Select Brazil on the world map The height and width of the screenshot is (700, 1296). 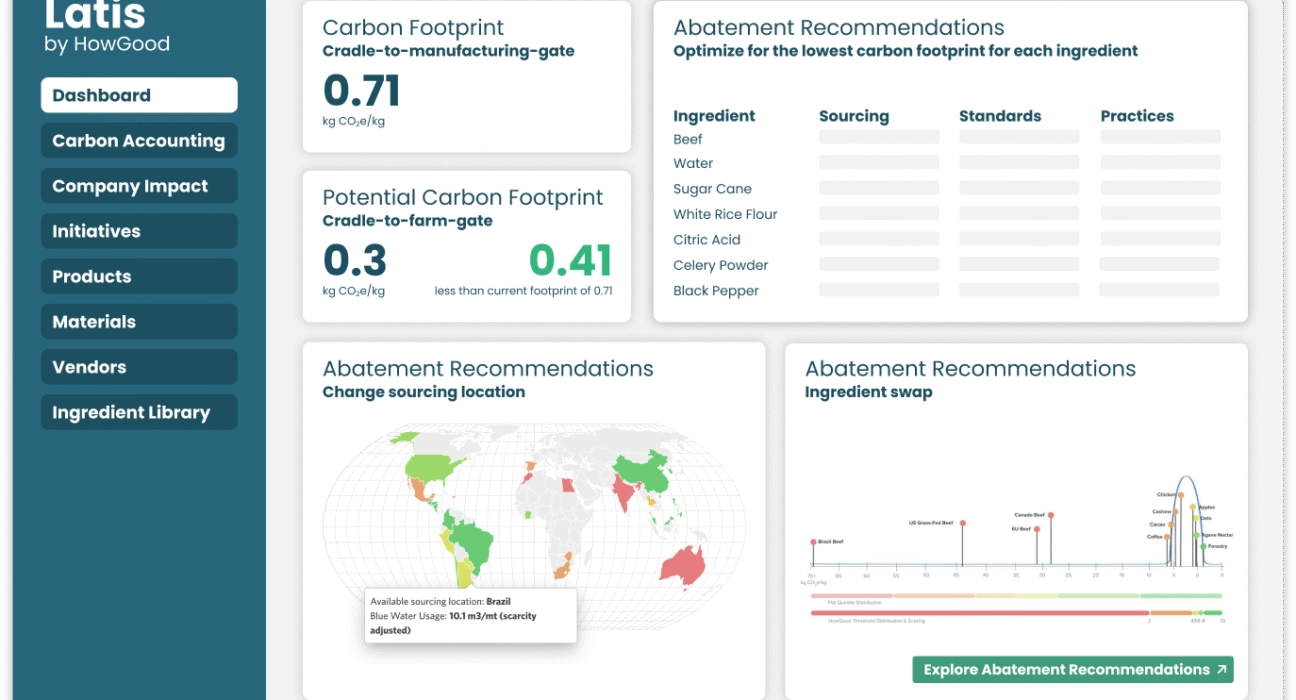pyautogui.click(x=474, y=541)
